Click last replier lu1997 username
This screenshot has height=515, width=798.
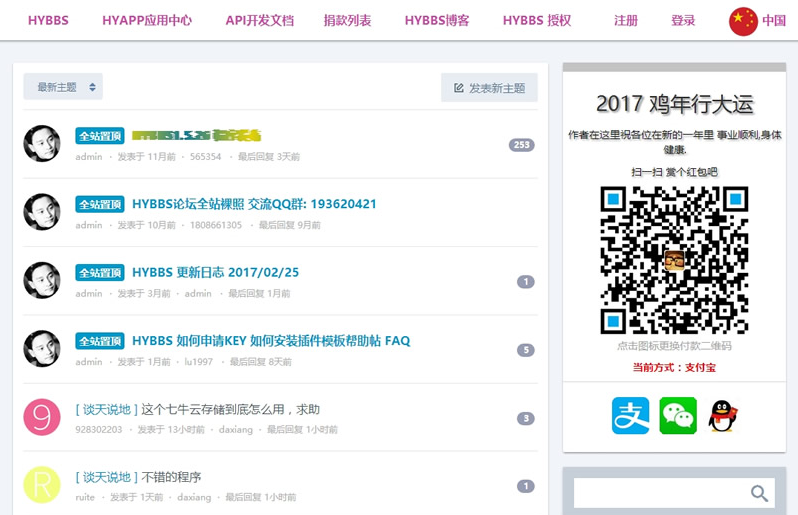click(198, 362)
